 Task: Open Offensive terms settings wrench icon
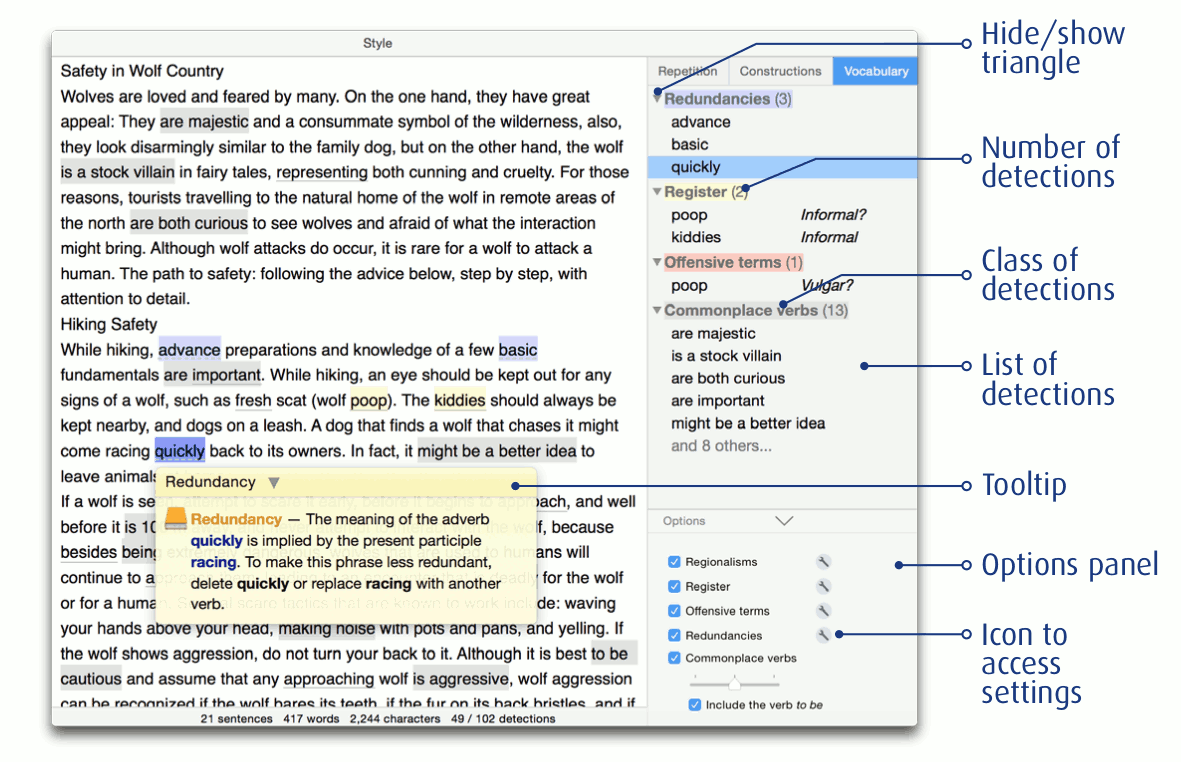coord(823,611)
